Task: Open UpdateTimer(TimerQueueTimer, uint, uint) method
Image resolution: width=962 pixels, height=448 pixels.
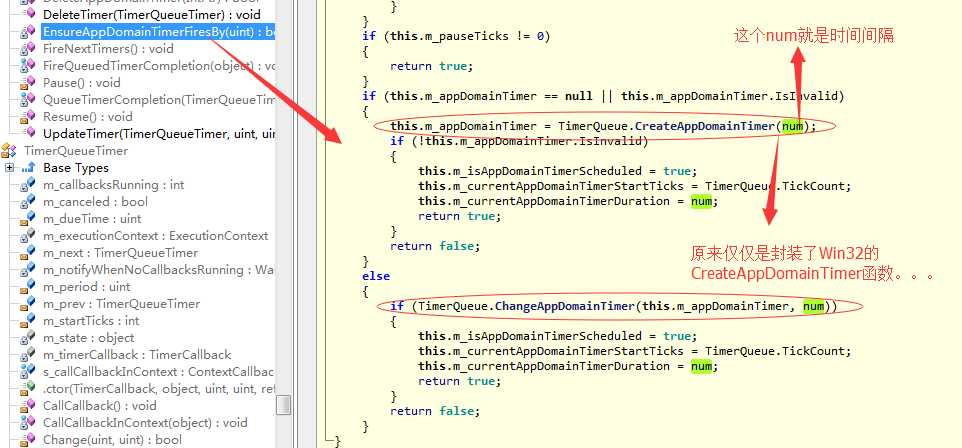Action: click(159, 133)
